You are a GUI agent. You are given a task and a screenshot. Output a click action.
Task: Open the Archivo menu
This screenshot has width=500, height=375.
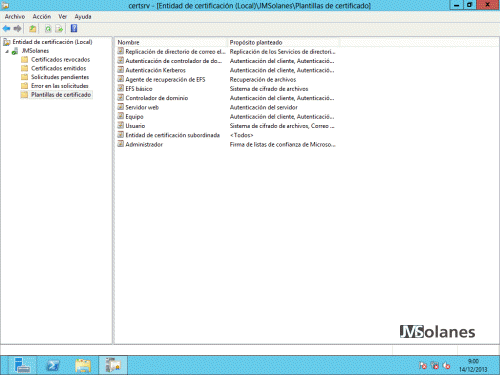click(x=15, y=16)
